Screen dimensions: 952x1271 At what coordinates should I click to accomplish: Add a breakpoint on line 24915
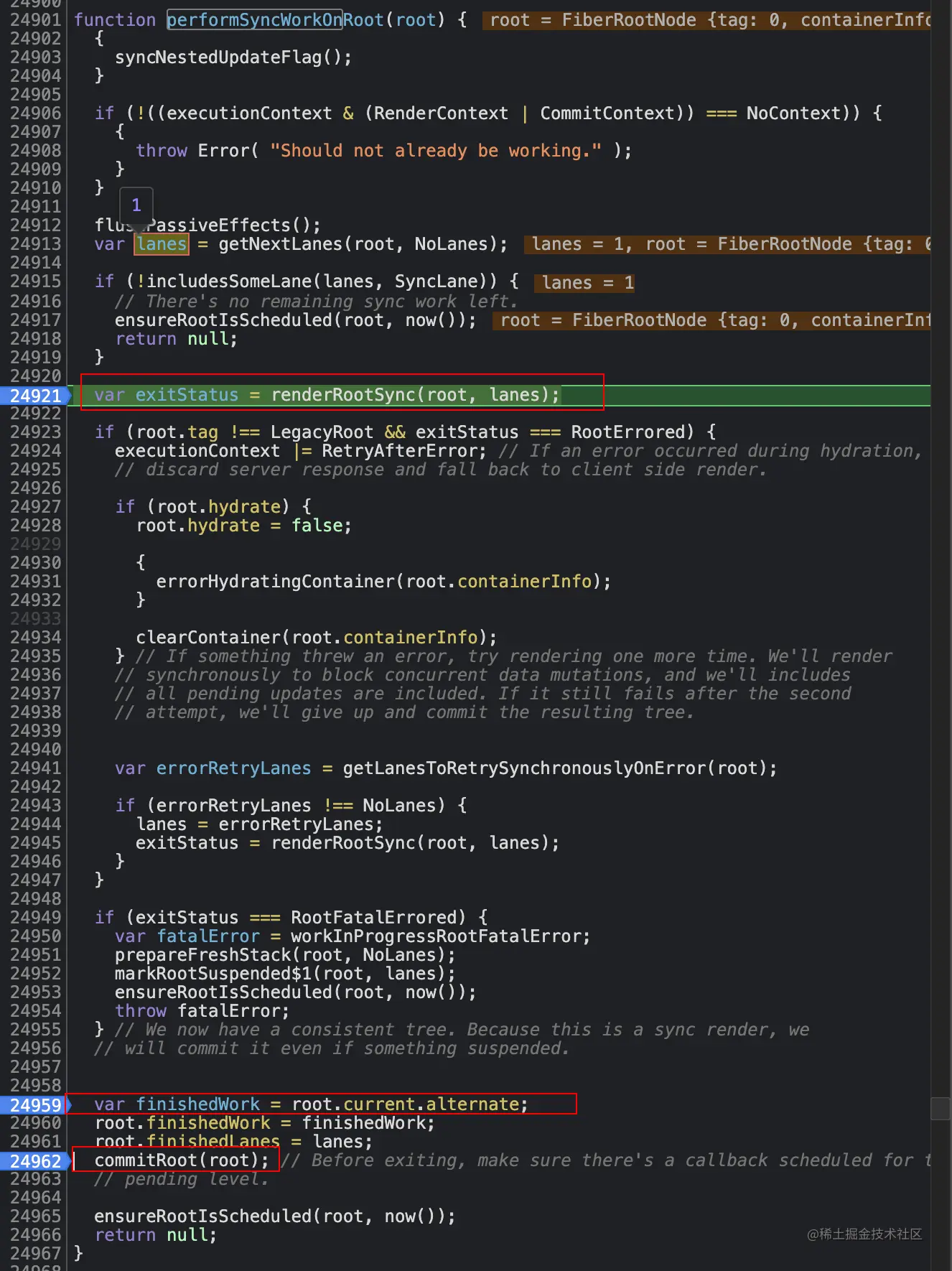pos(36,281)
